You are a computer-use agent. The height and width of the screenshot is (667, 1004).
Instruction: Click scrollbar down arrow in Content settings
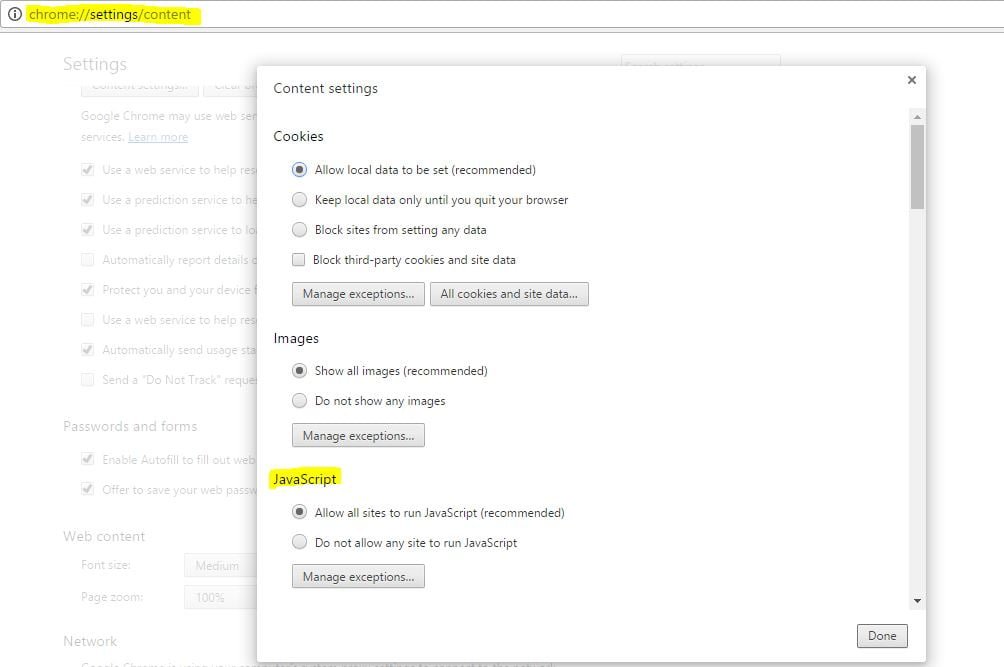point(917,600)
